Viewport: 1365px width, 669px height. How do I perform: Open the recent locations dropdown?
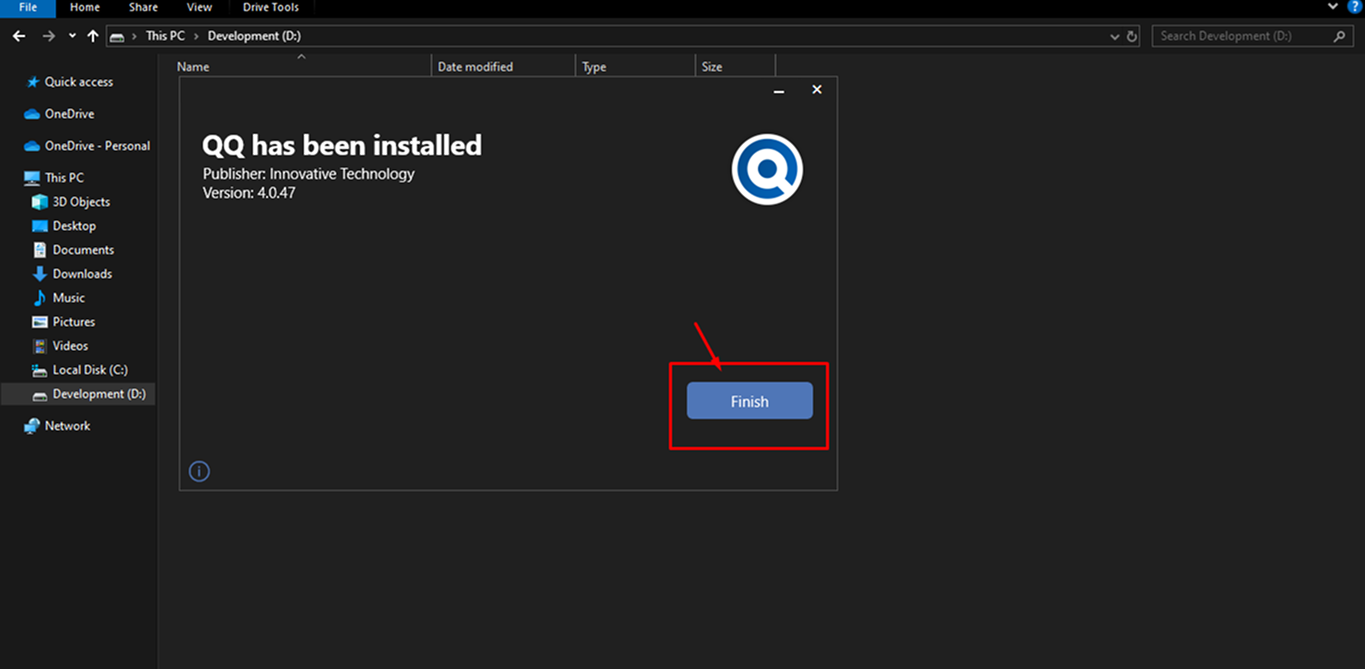coord(72,36)
